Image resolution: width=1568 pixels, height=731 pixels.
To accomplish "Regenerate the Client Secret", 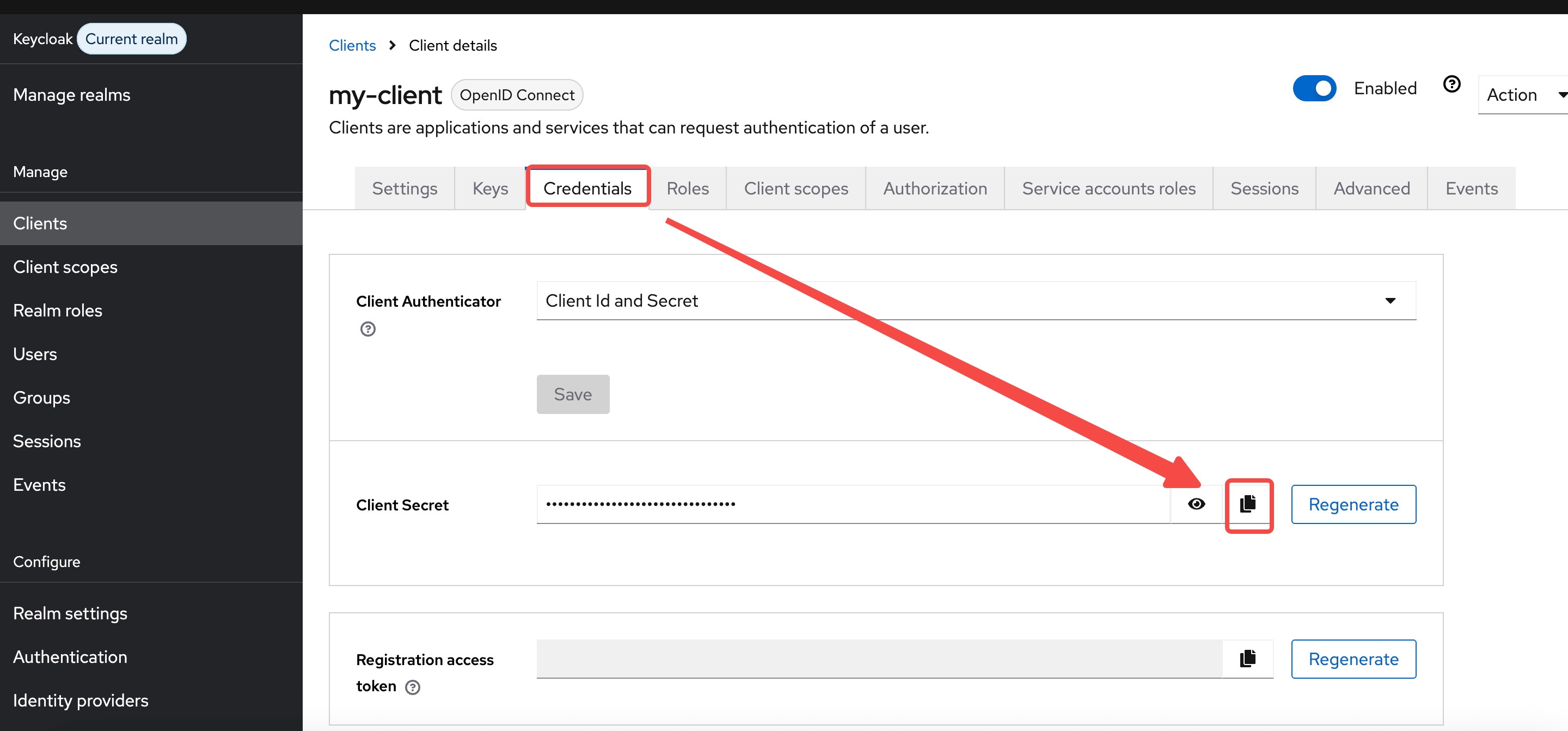I will [x=1353, y=504].
